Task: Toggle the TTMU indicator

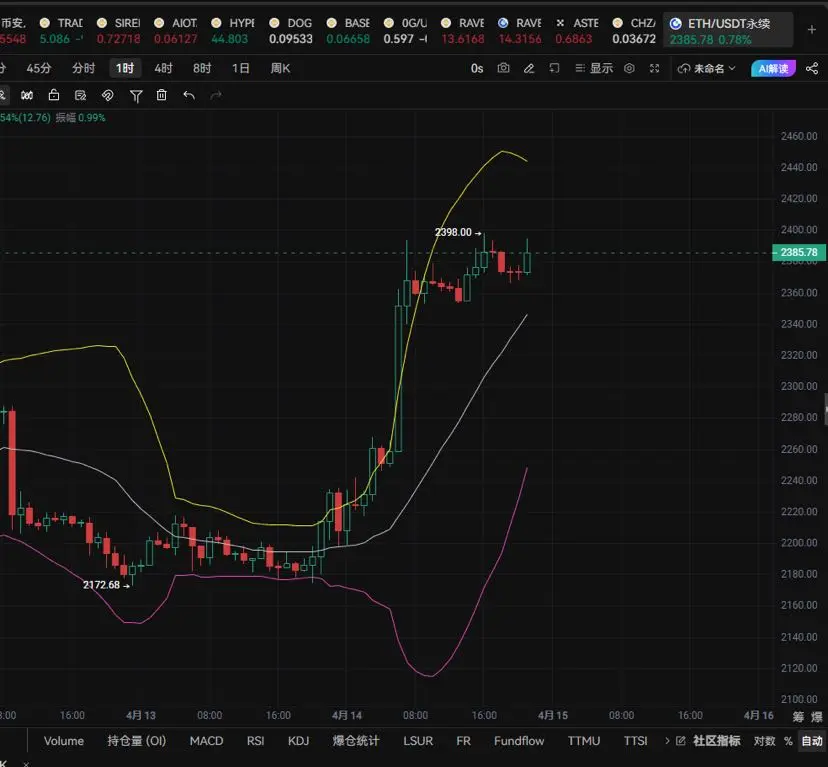Action: pos(584,741)
